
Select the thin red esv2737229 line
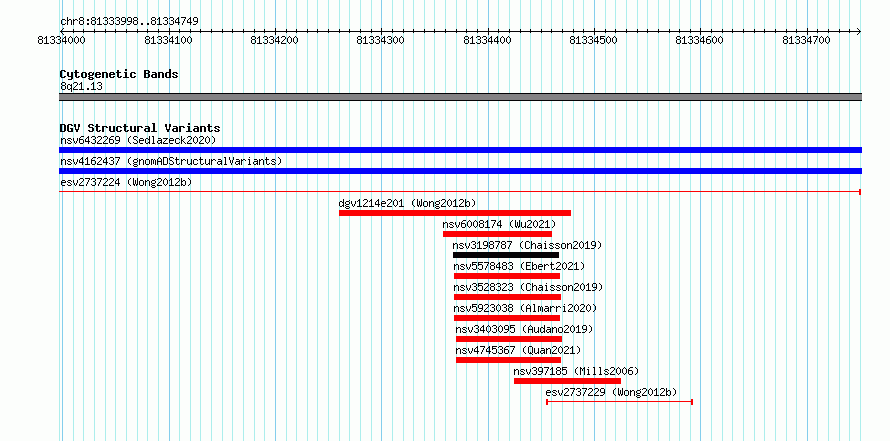point(619,402)
